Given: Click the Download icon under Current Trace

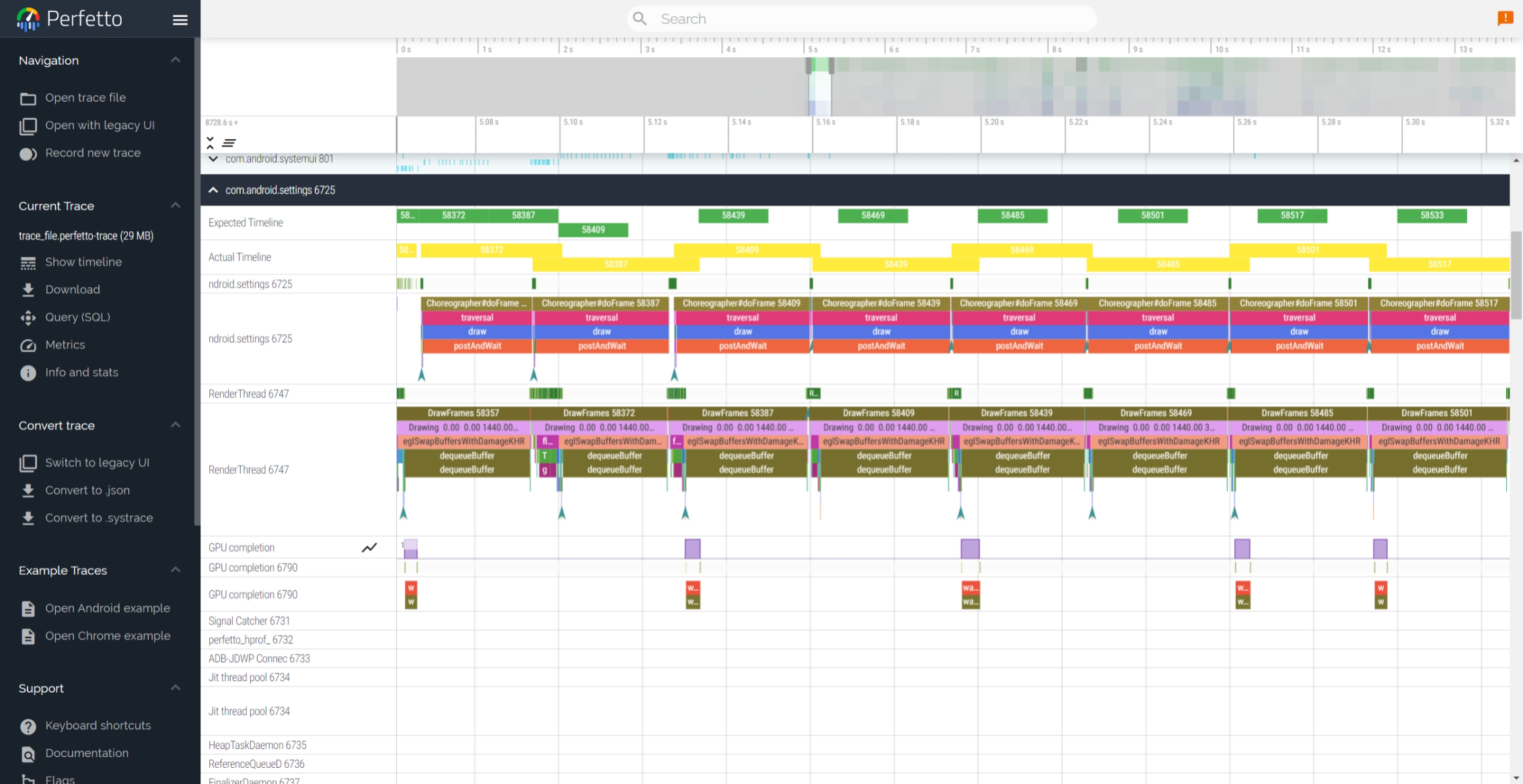Looking at the screenshot, I should tap(28, 290).
